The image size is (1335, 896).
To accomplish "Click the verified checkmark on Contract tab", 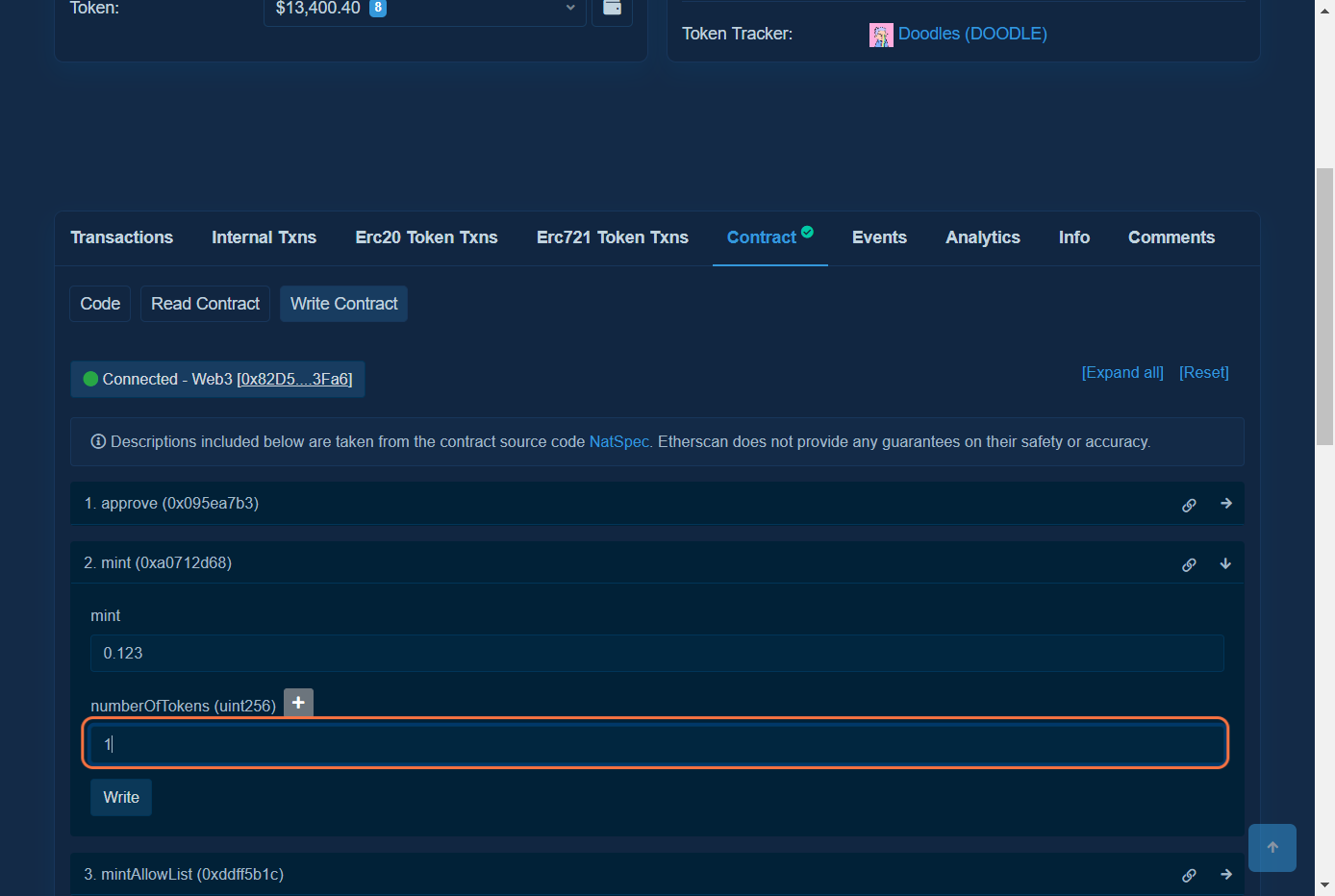I will 808,232.
